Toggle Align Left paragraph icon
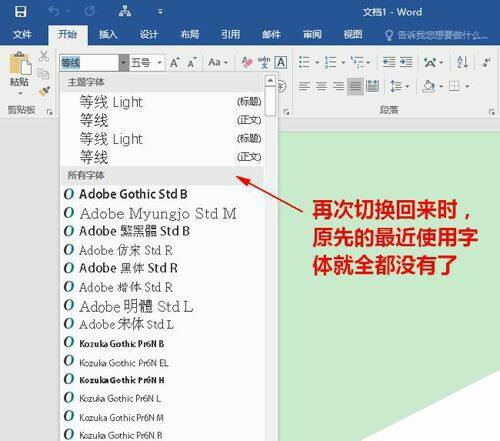The image size is (500, 441). click(x=304, y=86)
